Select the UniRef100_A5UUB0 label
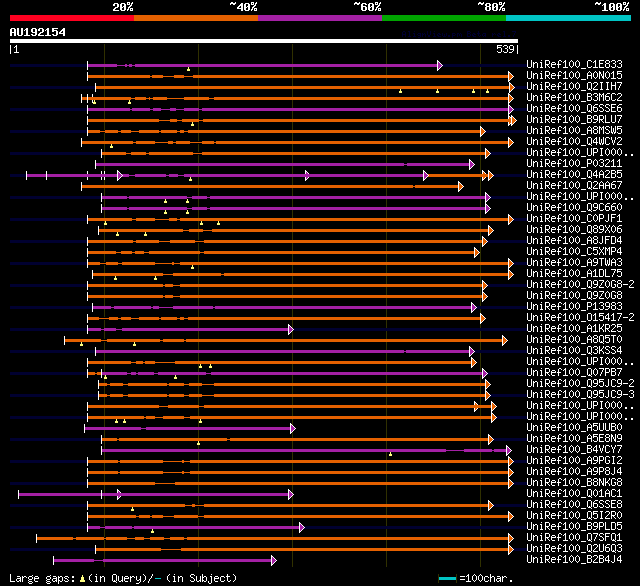The width and height of the screenshot is (640, 586). point(574,428)
